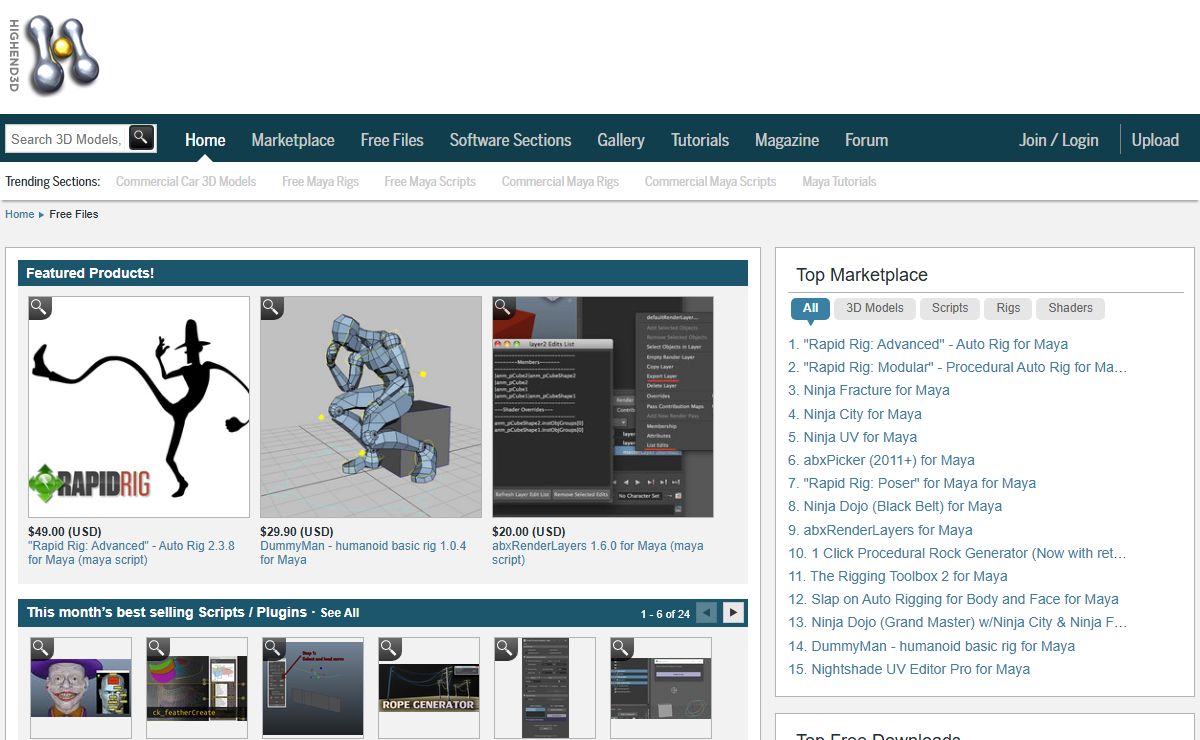The width and height of the screenshot is (1200, 740).
Task: Open trending Free Maya Scripts
Action: (430, 182)
